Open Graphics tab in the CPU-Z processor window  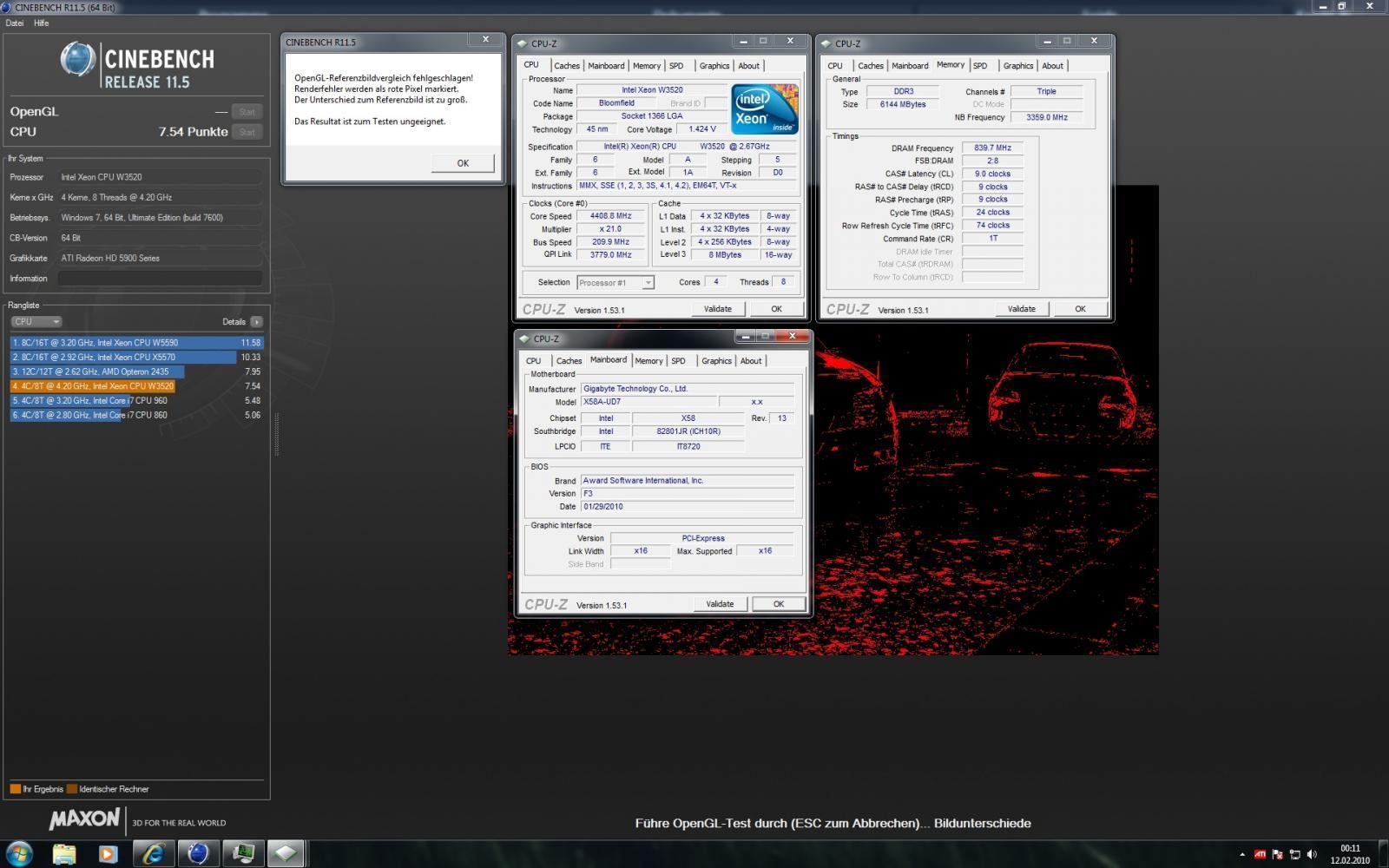(x=714, y=66)
